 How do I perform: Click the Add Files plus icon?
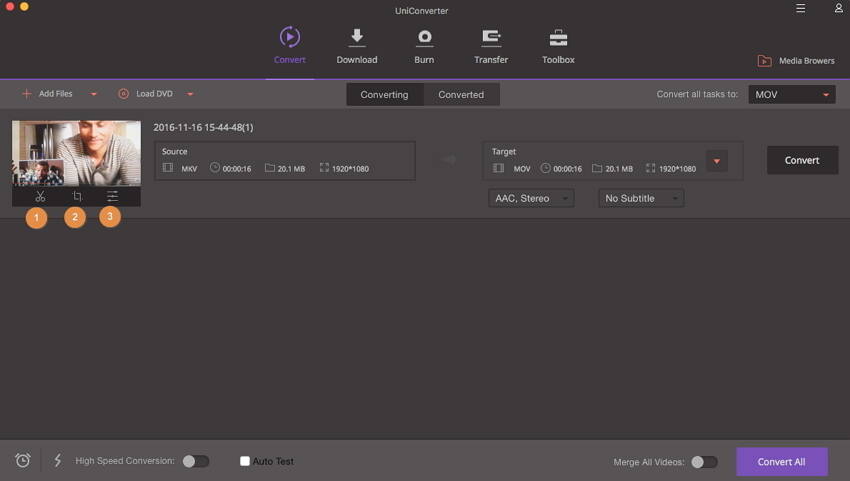click(26, 94)
